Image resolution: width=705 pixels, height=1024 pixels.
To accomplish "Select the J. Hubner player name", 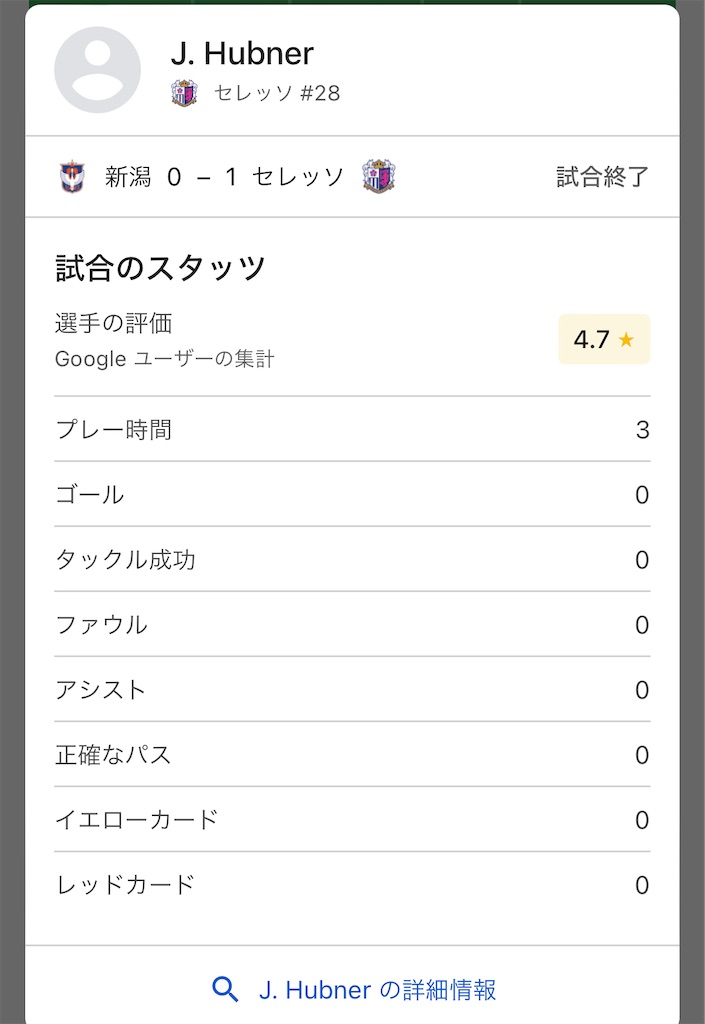I will (241, 53).
